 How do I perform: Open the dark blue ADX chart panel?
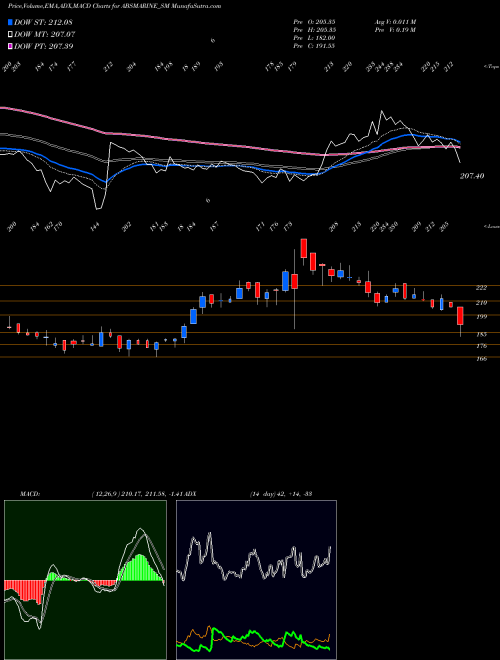coord(256,580)
